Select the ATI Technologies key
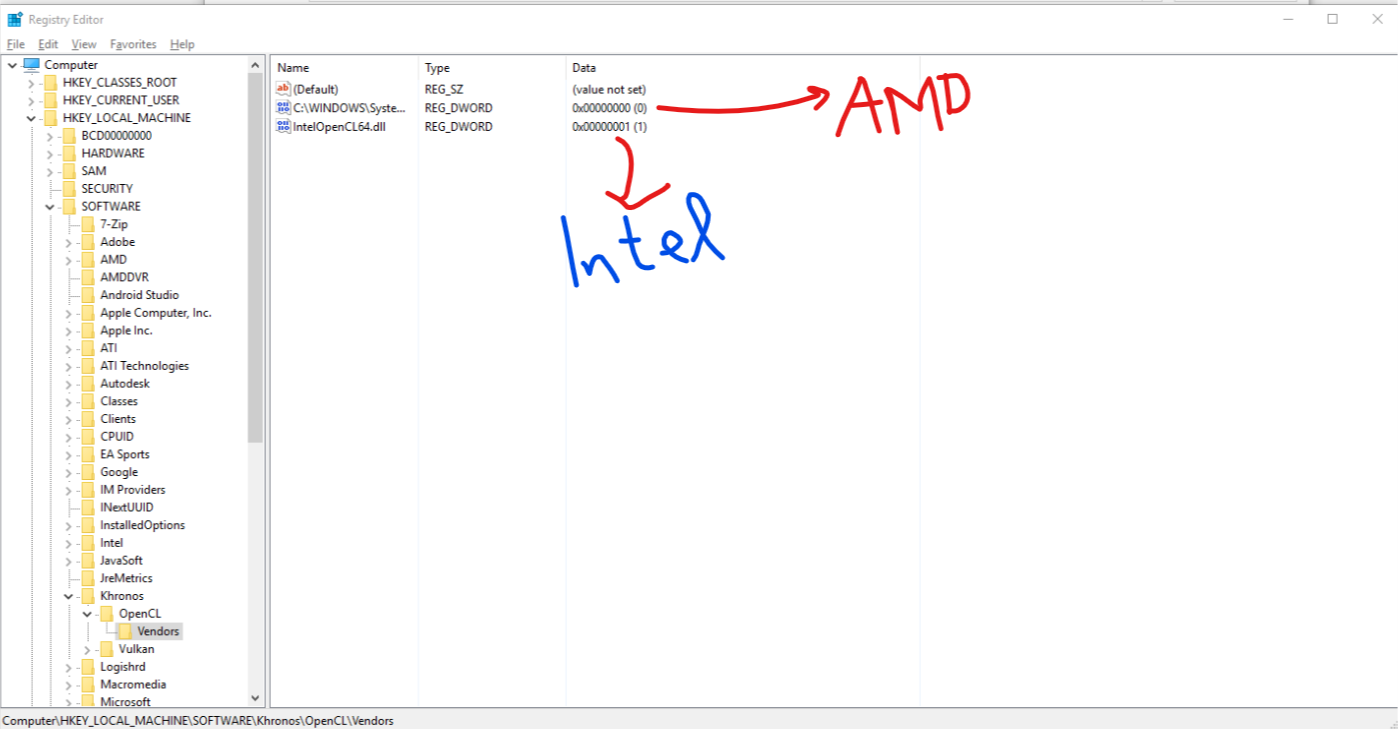Viewport: 1398px width, 729px height. [144, 366]
